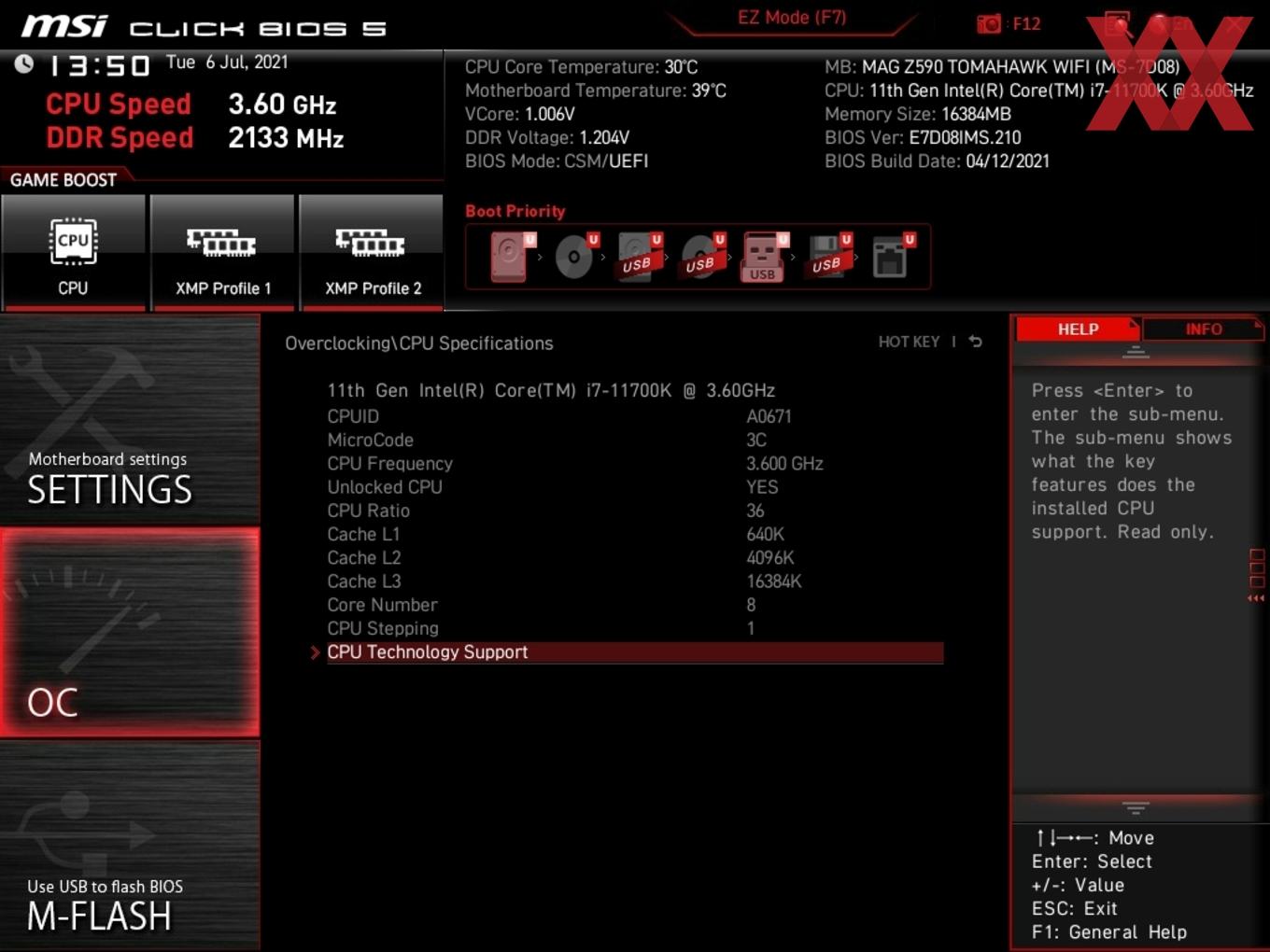Enable the CPU Game Boost button
Viewport: 1270px width, 952px height.
click(x=73, y=252)
